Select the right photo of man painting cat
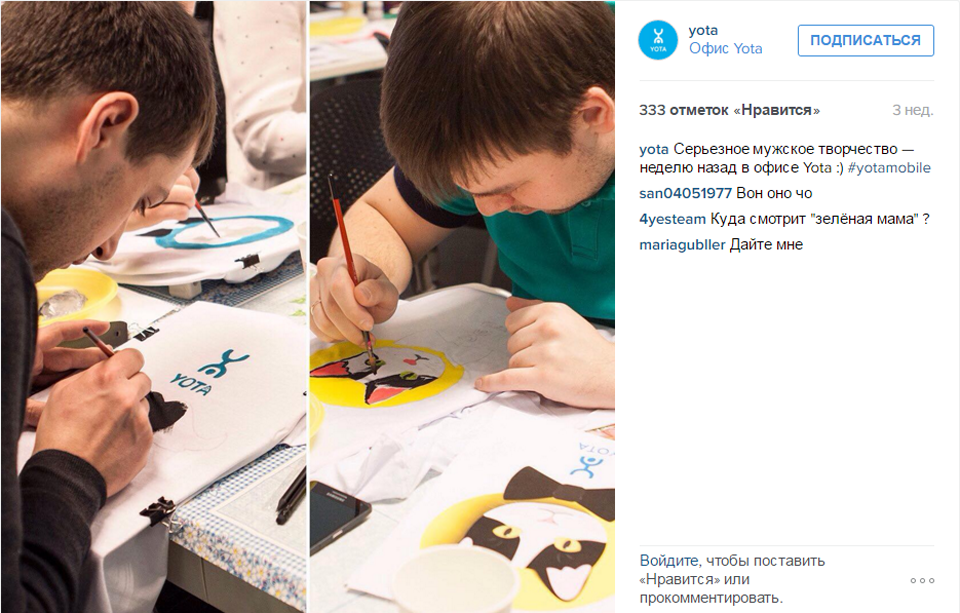The image size is (960, 613). [462, 306]
